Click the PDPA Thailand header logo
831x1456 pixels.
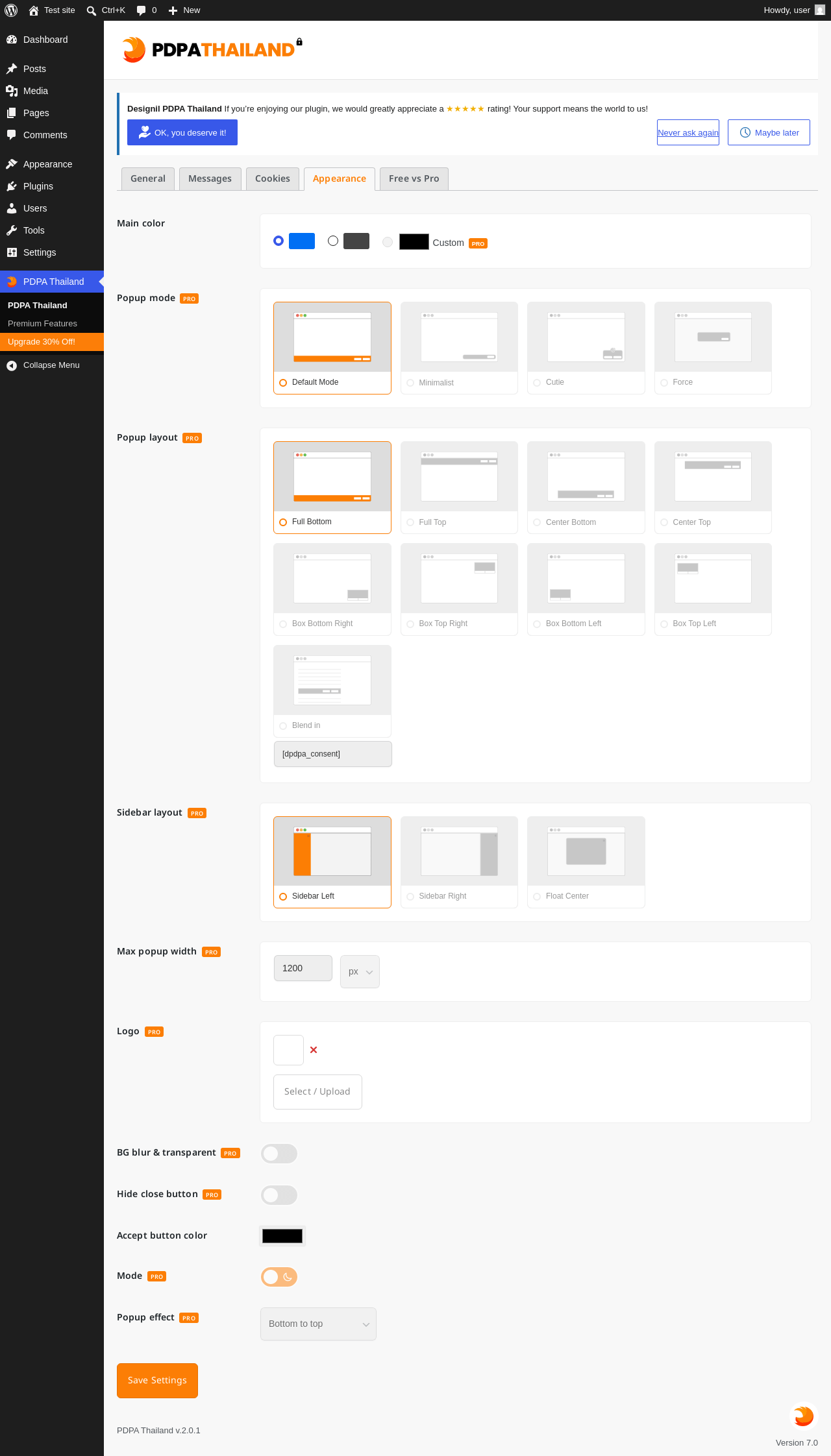[208, 50]
